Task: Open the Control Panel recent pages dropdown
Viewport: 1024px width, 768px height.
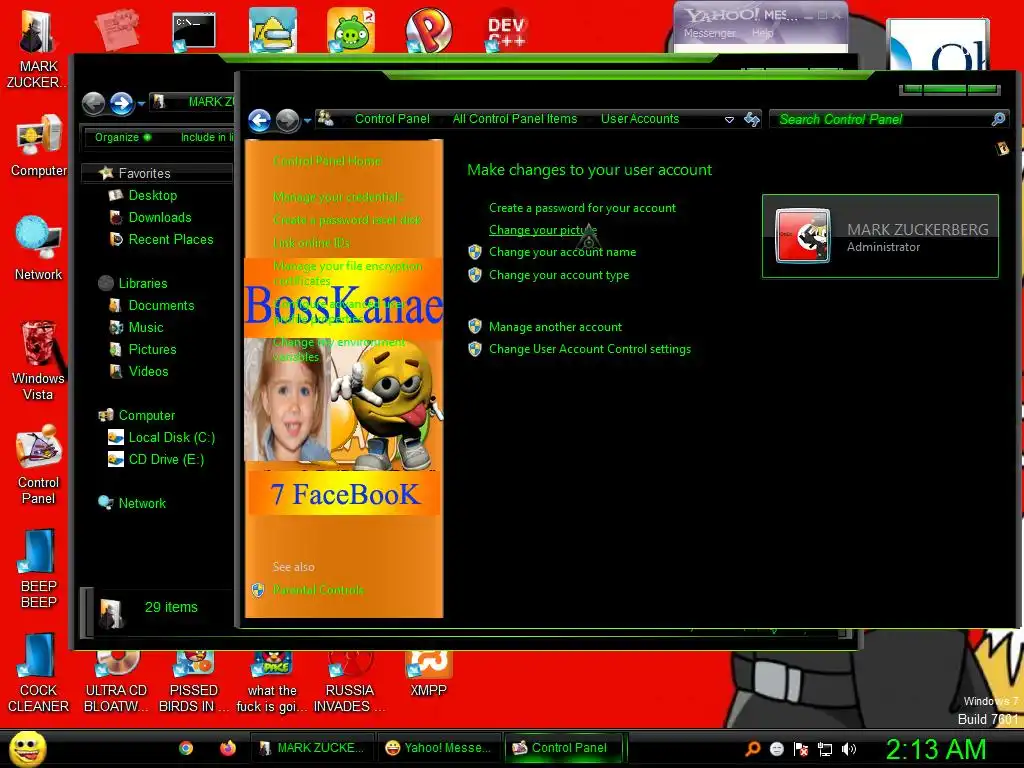Action: 307,121
